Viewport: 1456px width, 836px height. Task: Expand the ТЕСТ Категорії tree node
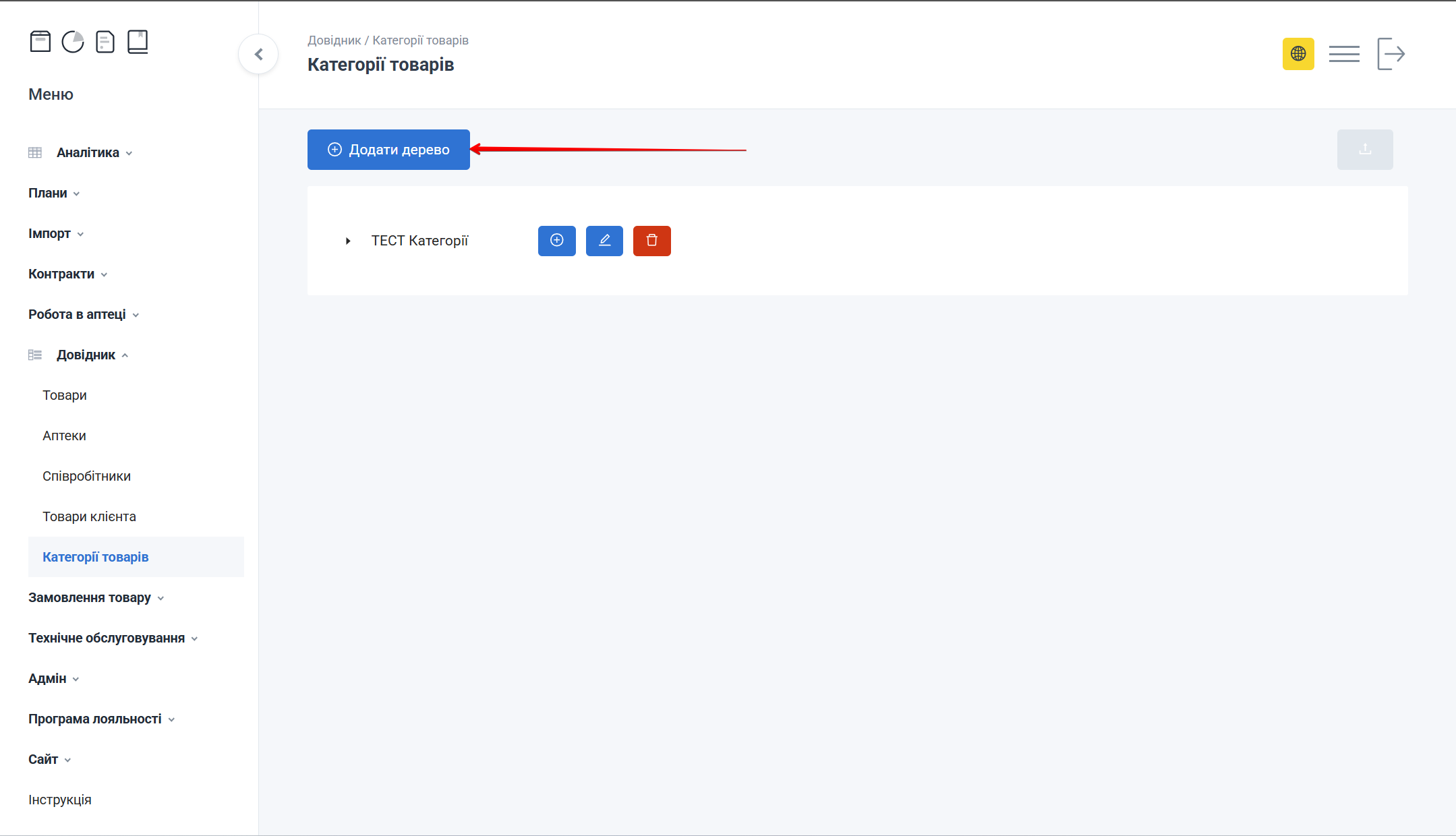click(x=348, y=241)
